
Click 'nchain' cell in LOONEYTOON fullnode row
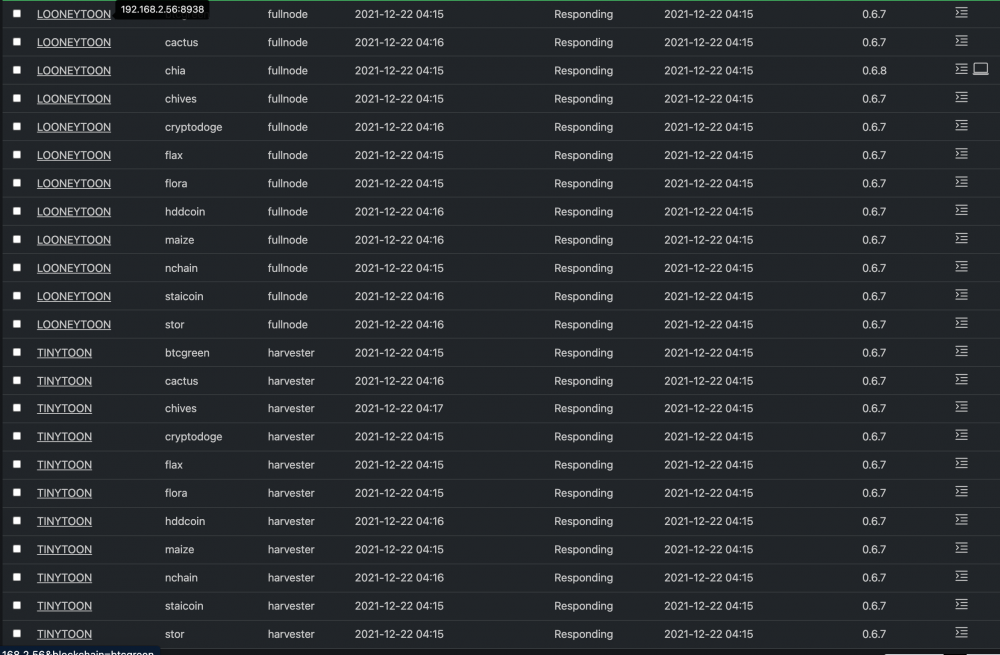click(x=181, y=269)
